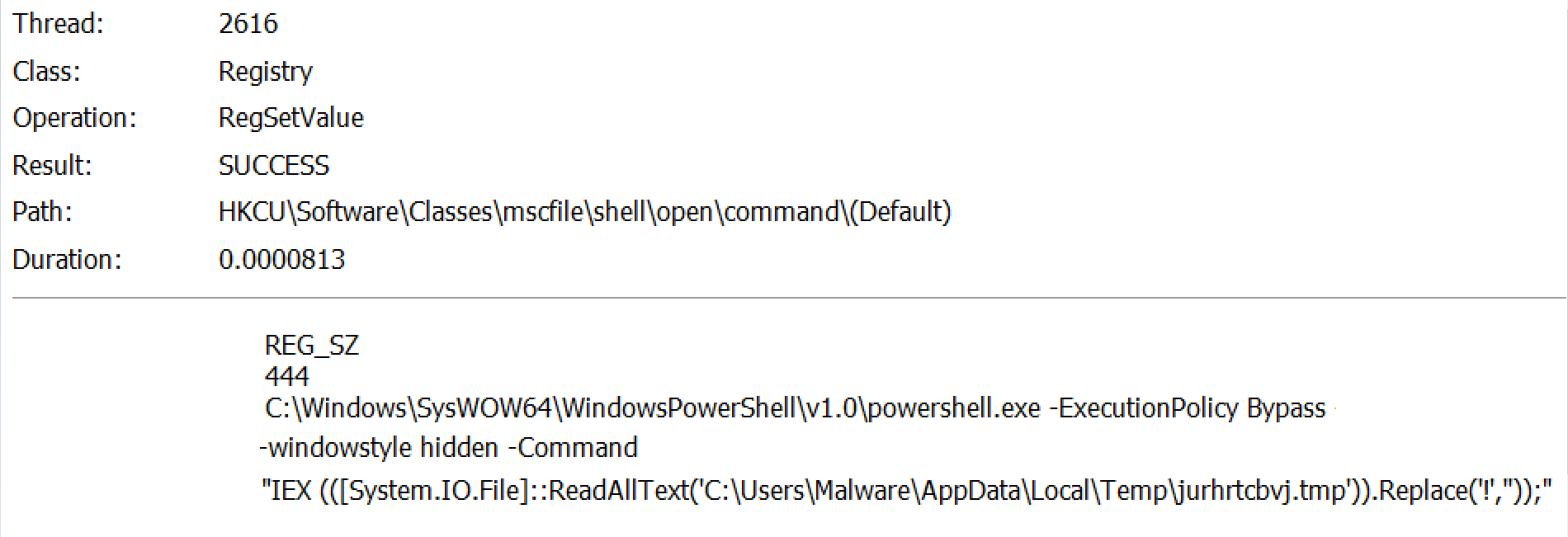The height and width of the screenshot is (537, 1568).
Task: Click the REG_SZ data type text
Action: click(x=311, y=345)
